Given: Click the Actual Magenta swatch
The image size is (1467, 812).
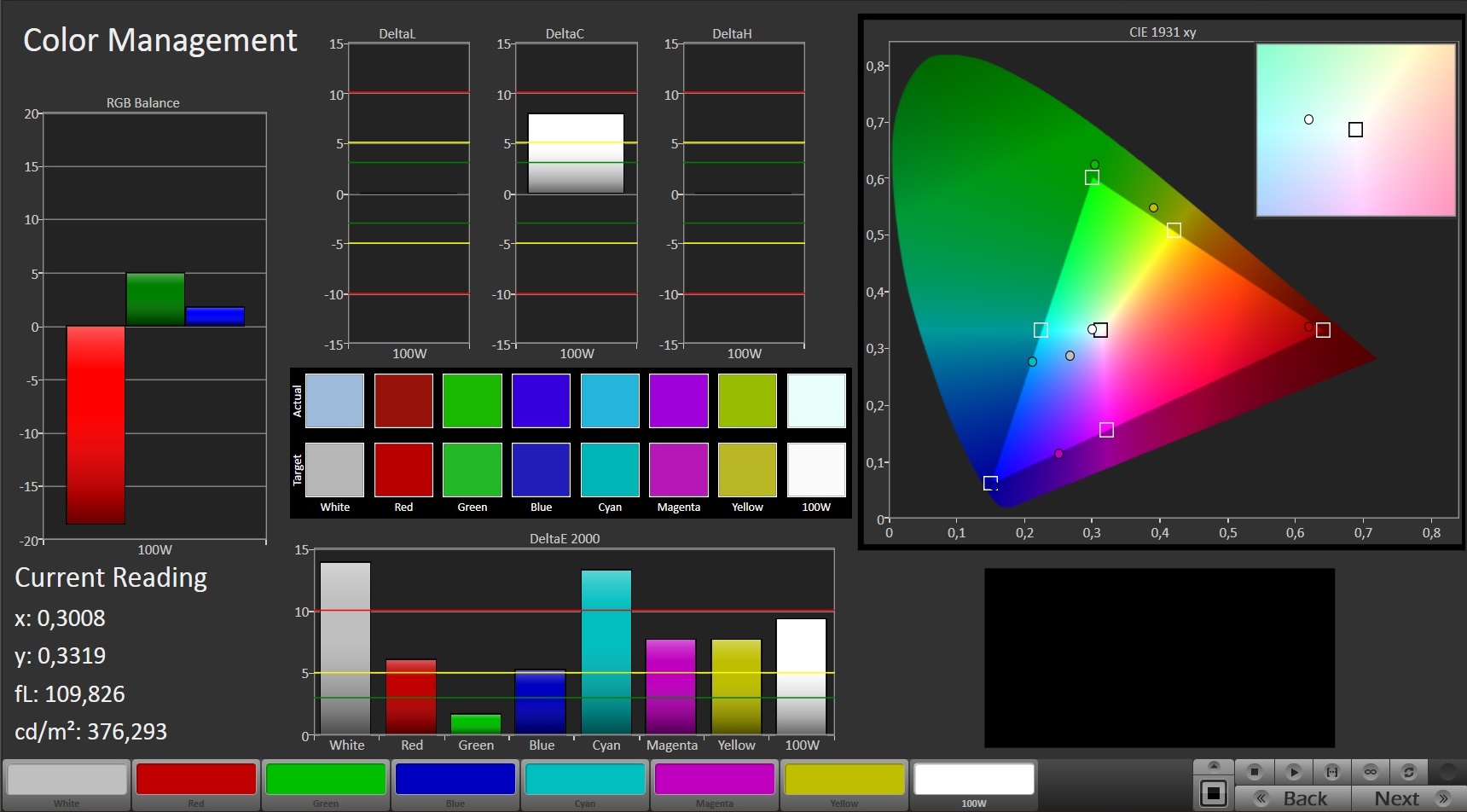Looking at the screenshot, I should 679,400.
